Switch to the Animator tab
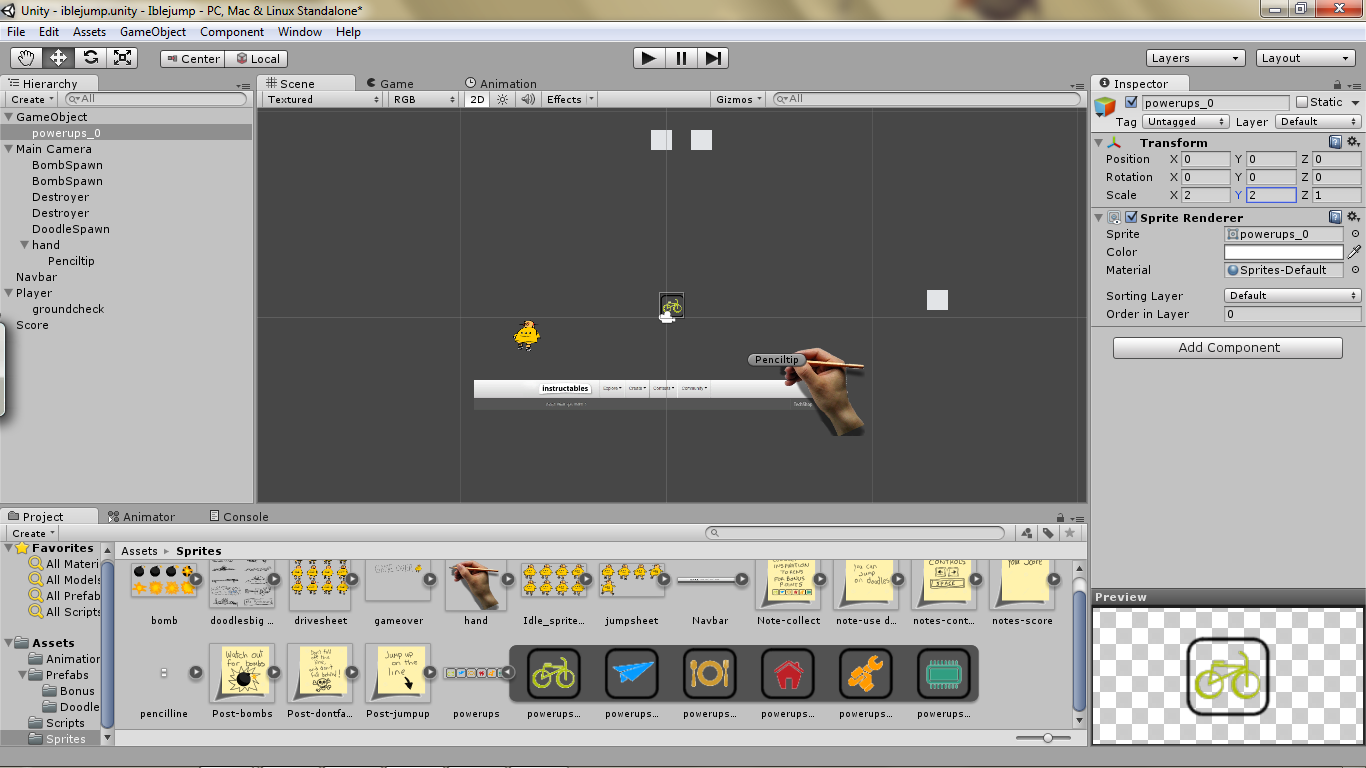 (141, 517)
